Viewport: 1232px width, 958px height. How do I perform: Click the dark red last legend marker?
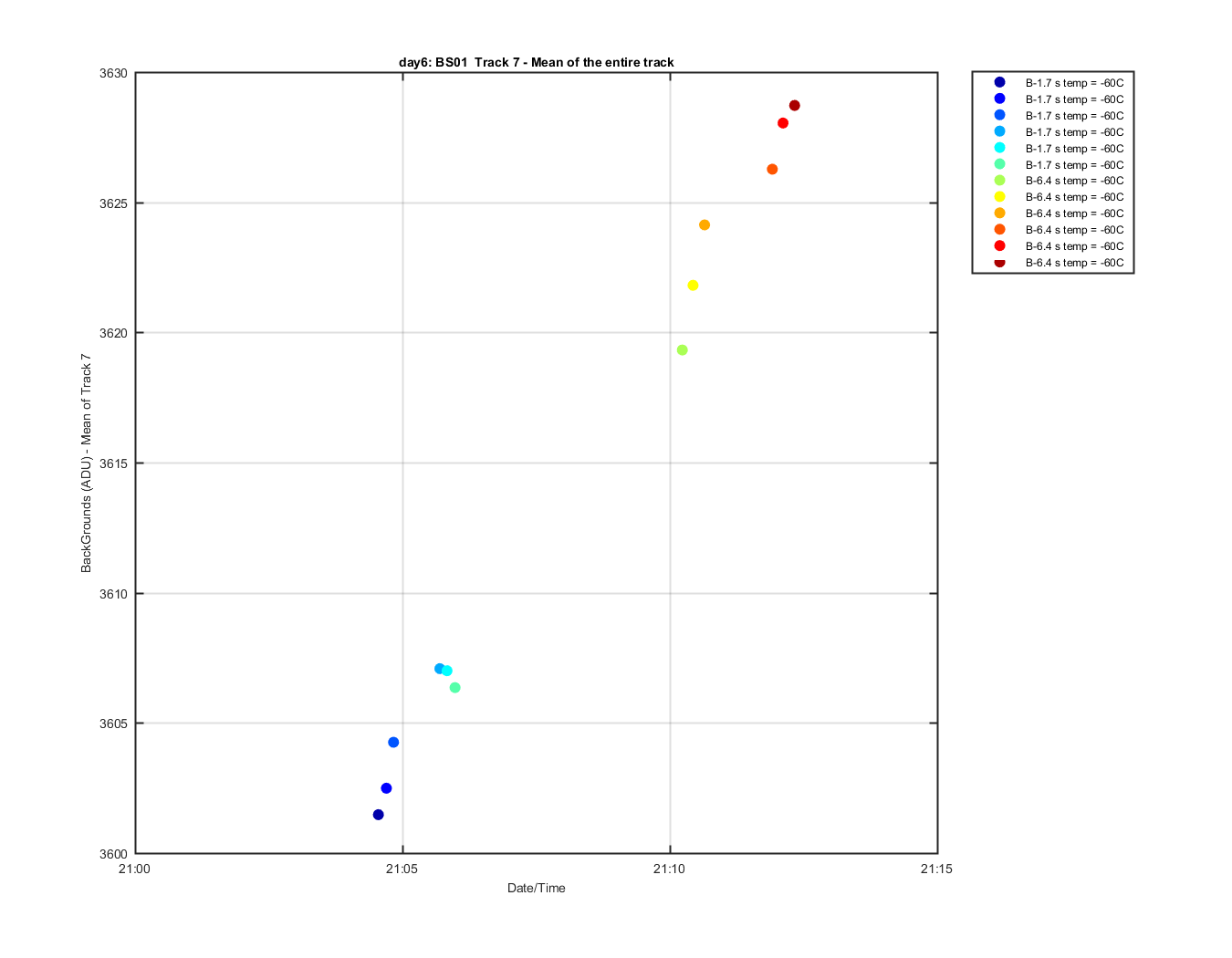[1000, 262]
